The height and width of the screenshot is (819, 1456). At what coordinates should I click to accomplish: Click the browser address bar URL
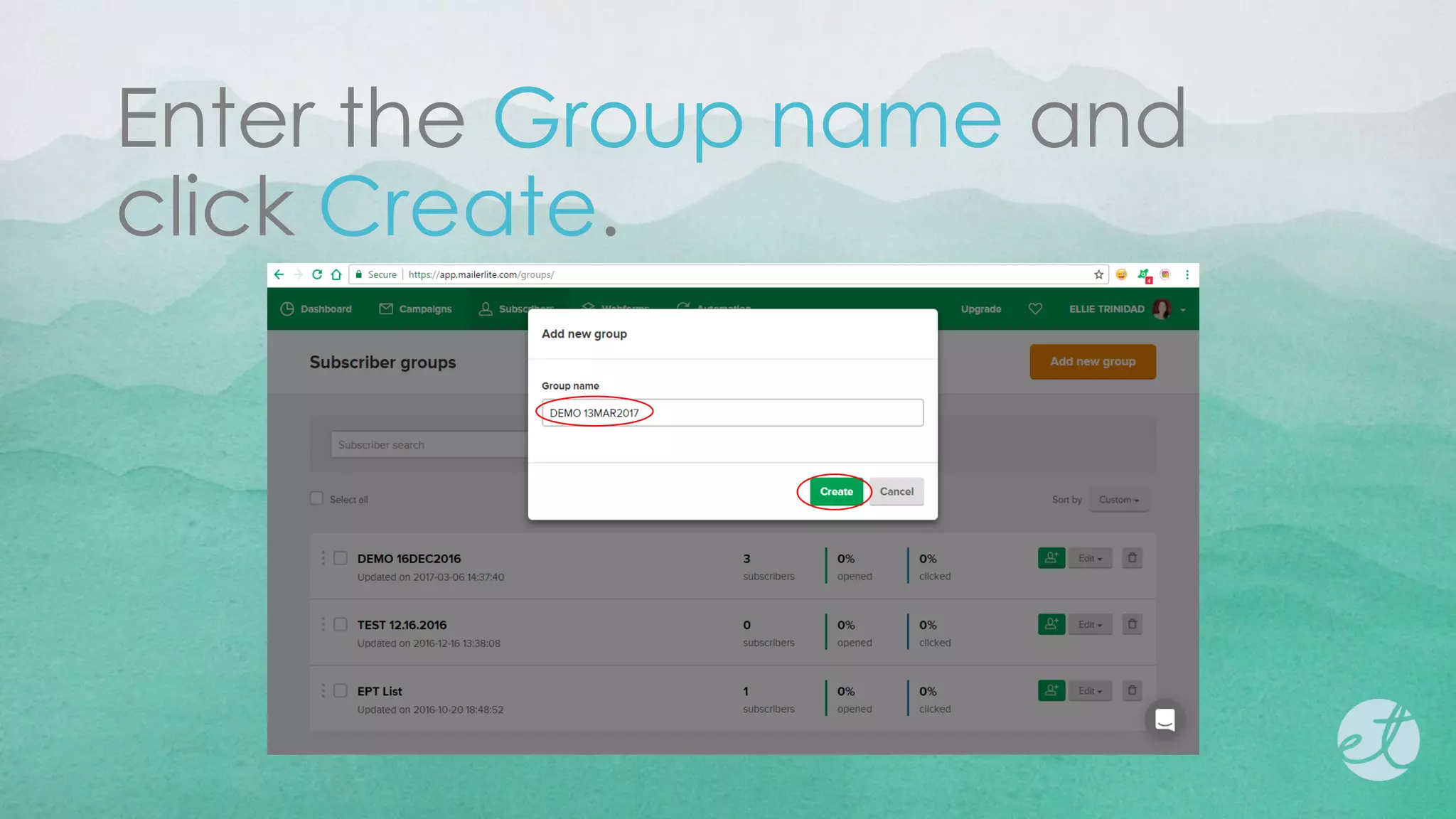481,274
